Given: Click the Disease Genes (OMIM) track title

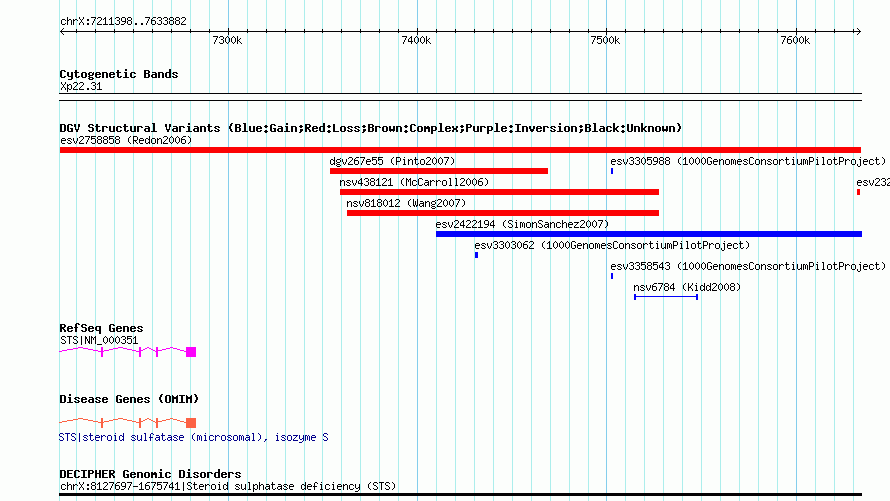Looking at the screenshot, I should coord(129,399).
